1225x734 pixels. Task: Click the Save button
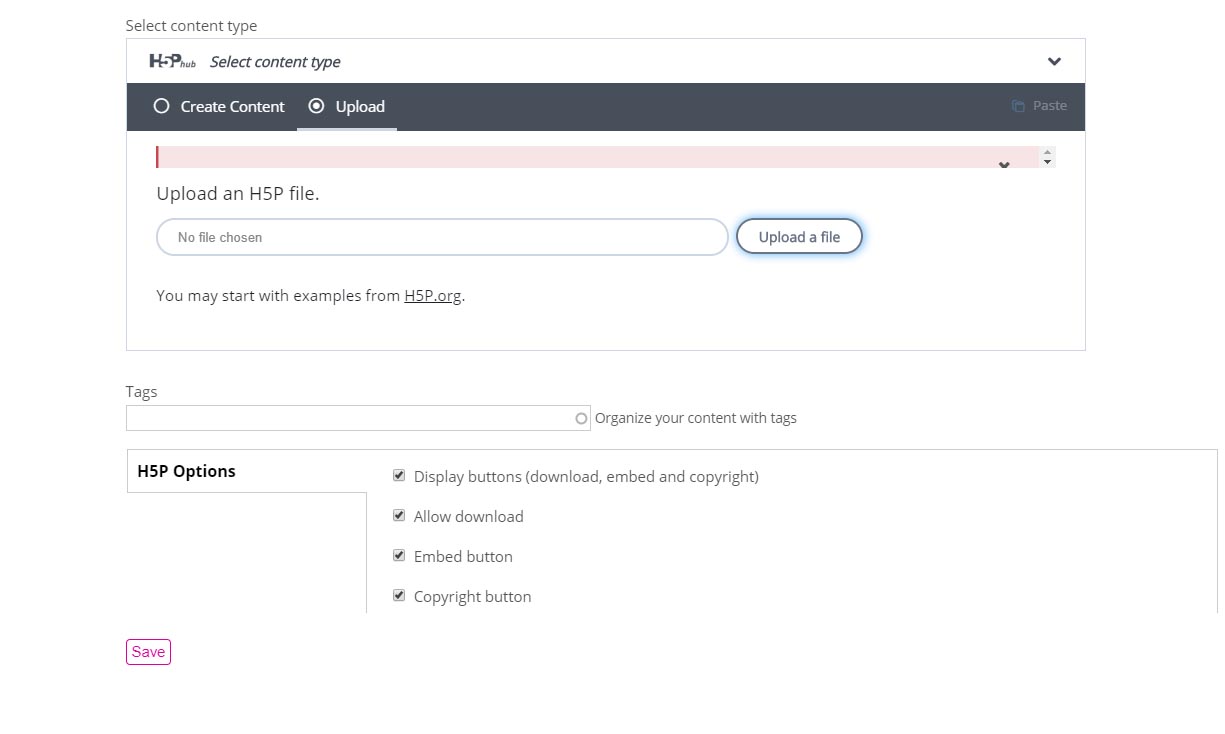(x=147, y=651)
